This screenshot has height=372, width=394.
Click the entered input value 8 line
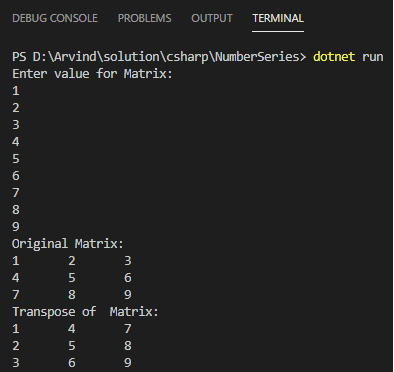click(x=16, y=210)
